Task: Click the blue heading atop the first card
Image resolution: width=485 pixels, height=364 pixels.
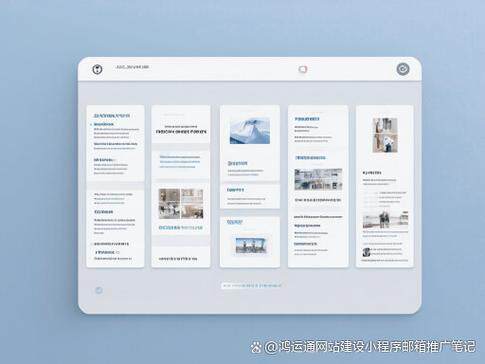Action: click(x=112, y=116)
